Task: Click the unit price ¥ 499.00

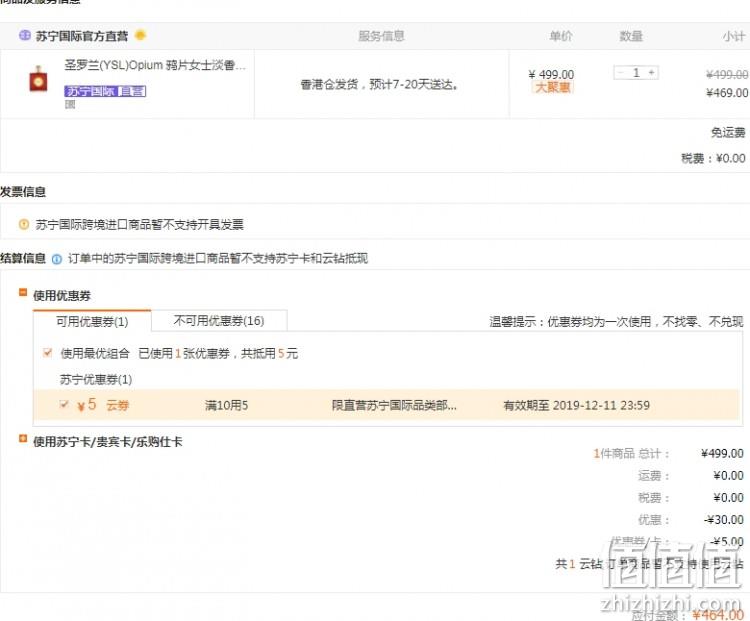Action: 551,74
